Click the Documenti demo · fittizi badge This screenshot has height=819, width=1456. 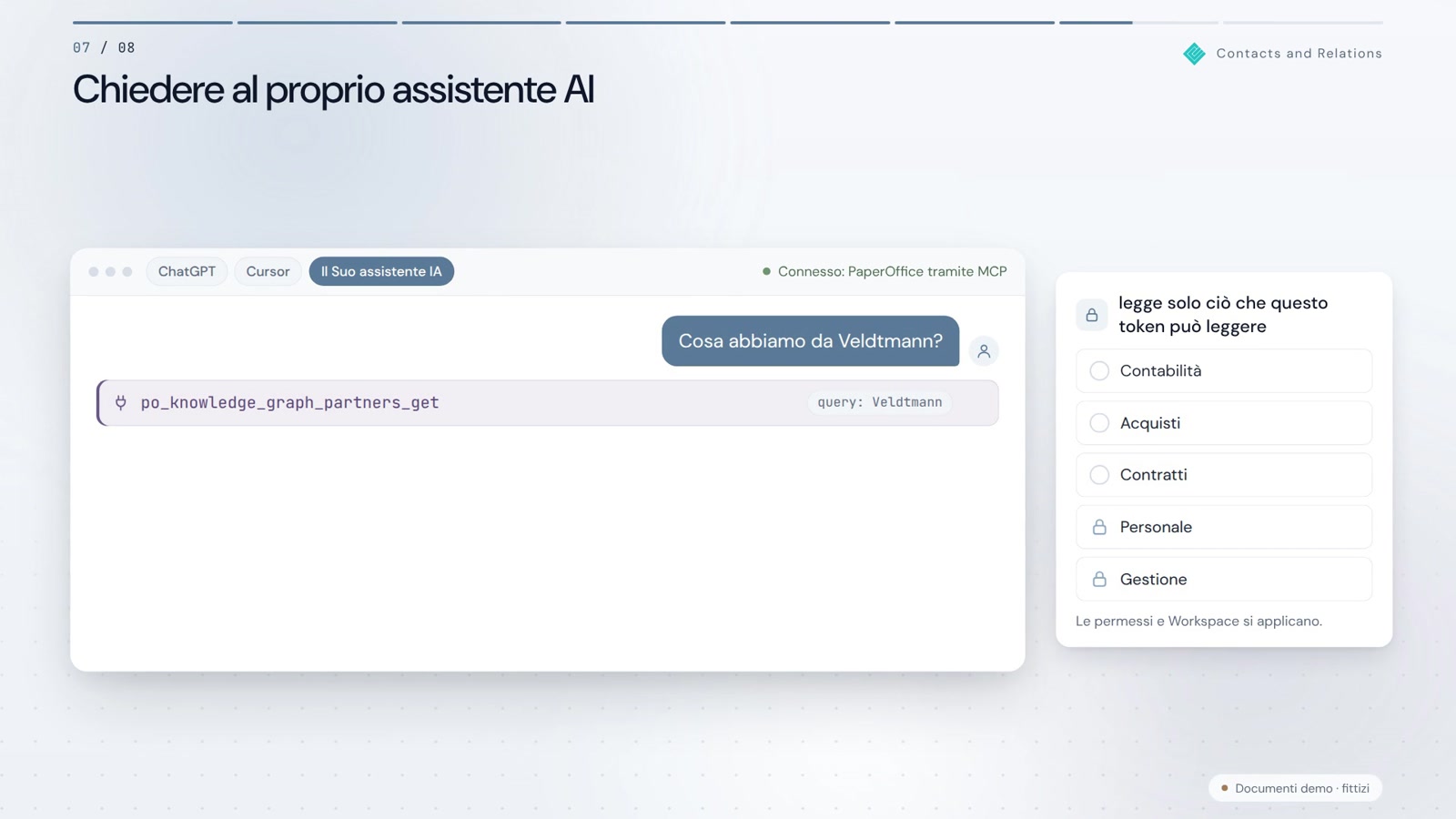pos(1295,788)
